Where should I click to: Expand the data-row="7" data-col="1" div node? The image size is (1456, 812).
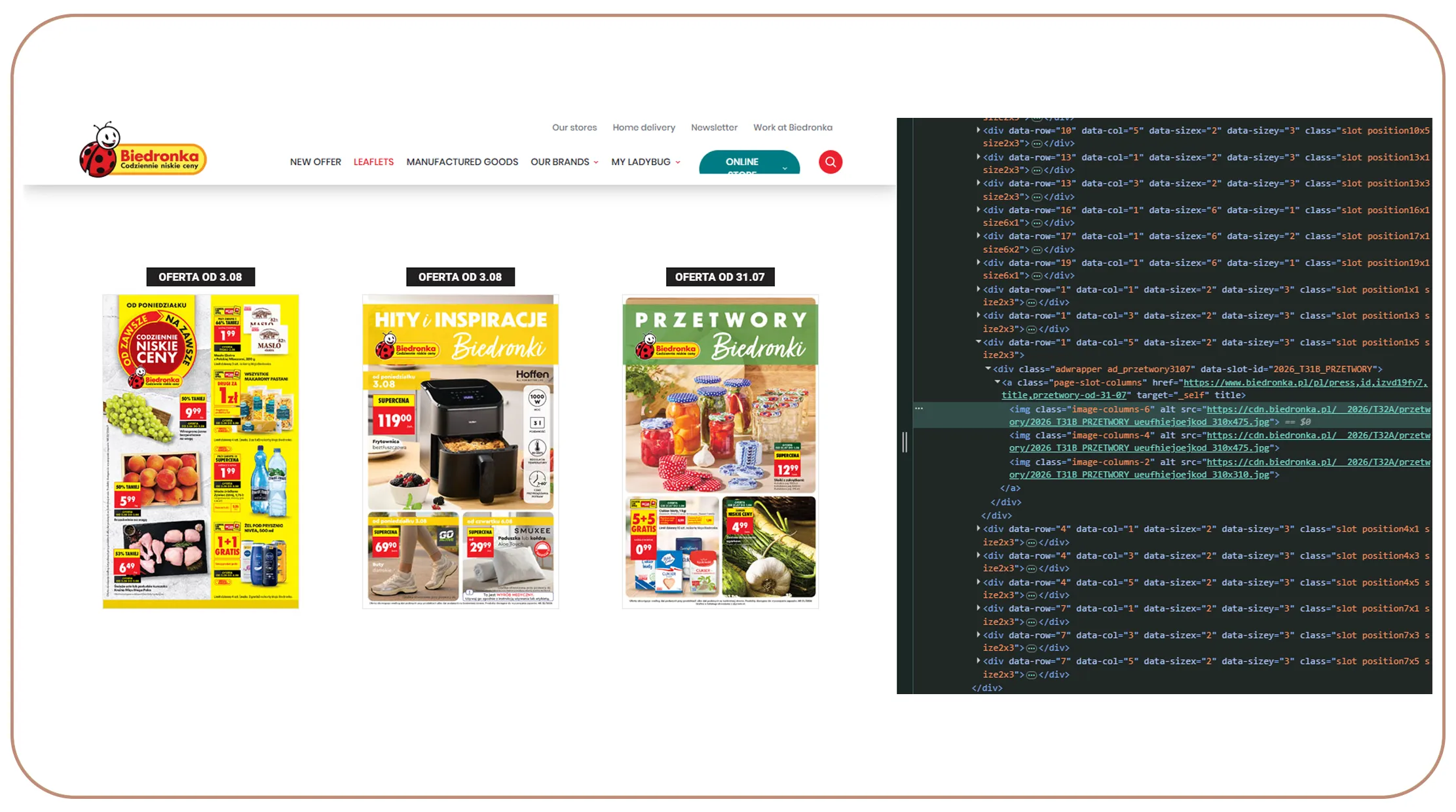pos(979,608)
